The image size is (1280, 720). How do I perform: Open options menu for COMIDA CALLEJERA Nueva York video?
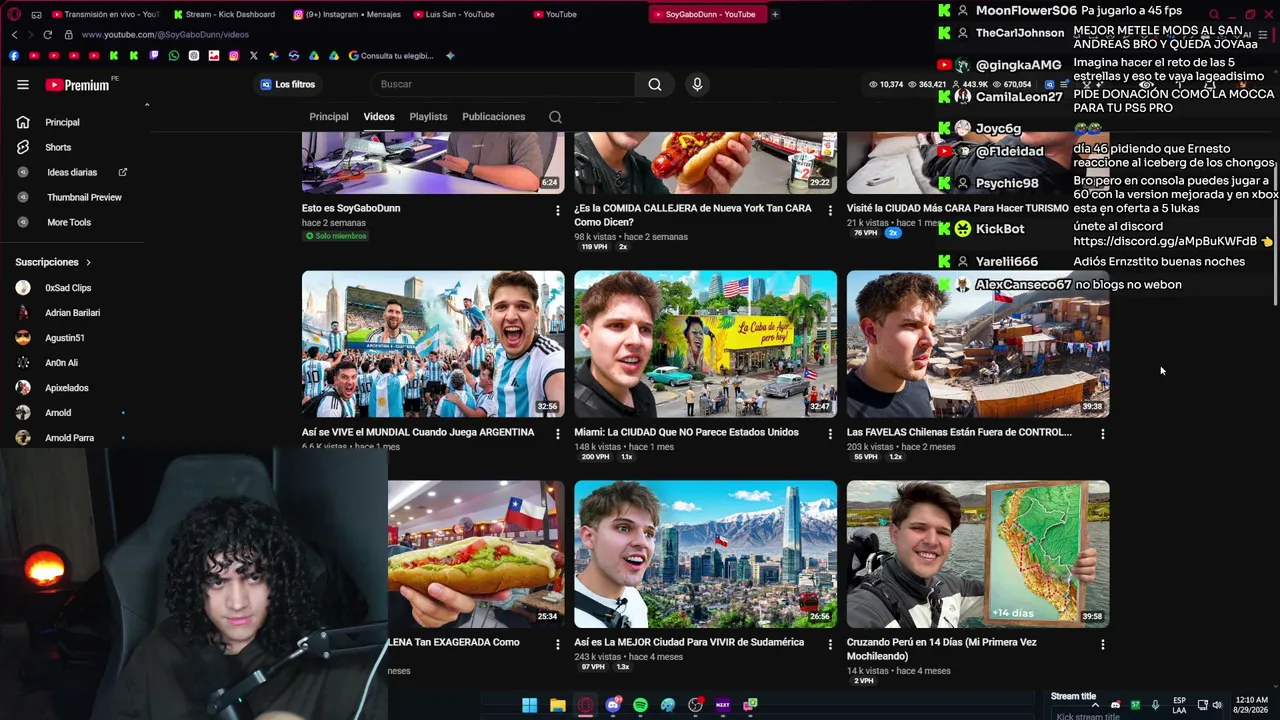pos(830,210)
